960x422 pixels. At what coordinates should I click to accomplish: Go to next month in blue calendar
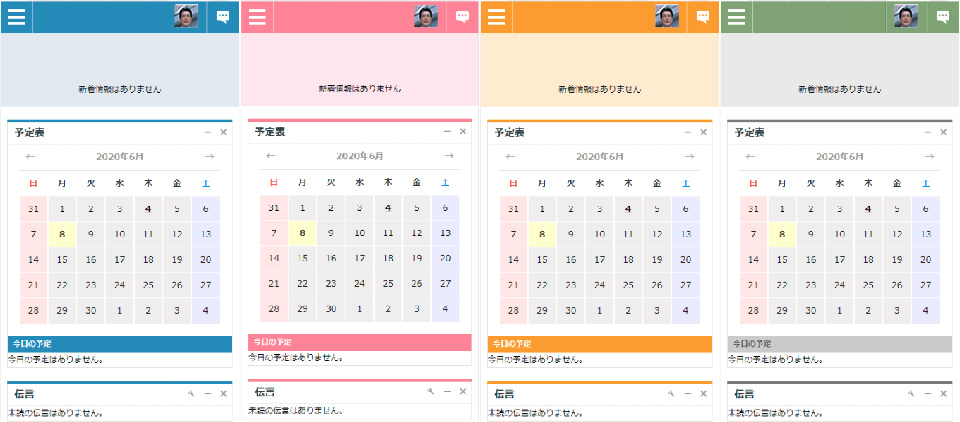pos(209,157)
